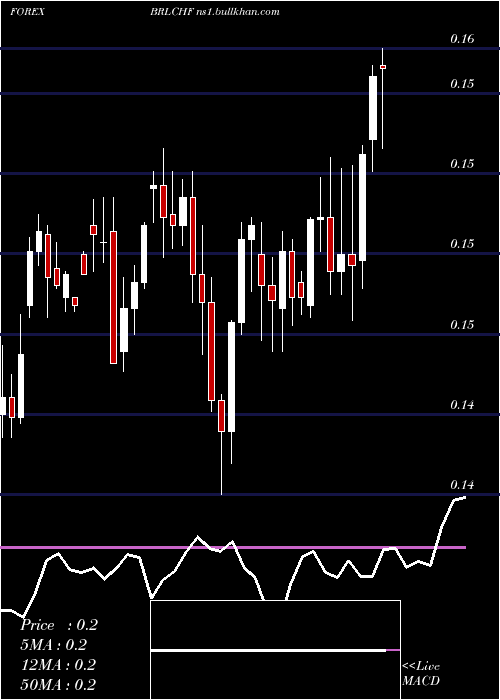Click the '12MA : 0.2' readout
Viewport: 500px width, 700px height.
click(58, 665)
